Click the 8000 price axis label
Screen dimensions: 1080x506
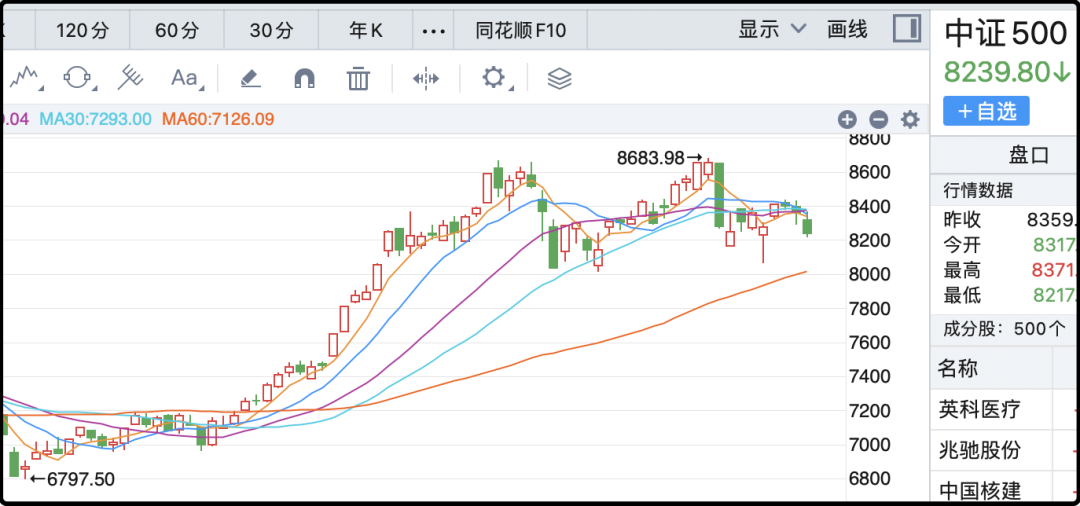click(872, 275)
